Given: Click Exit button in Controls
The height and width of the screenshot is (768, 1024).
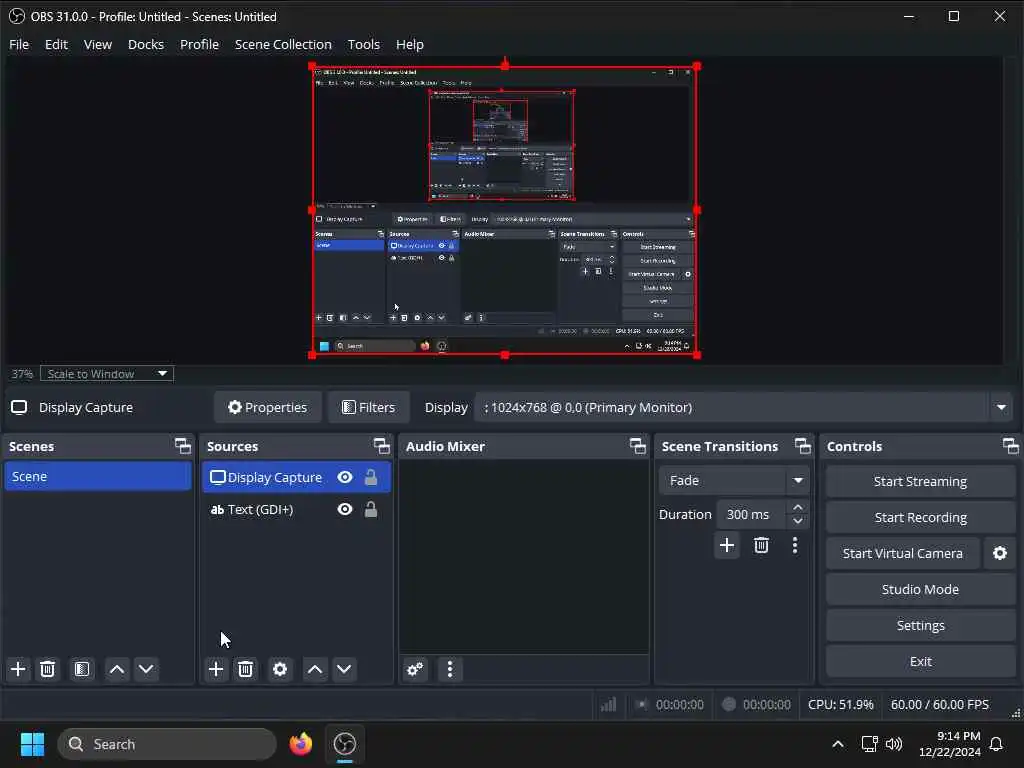Looking at the screenshot, I should (x=920, y=662).
